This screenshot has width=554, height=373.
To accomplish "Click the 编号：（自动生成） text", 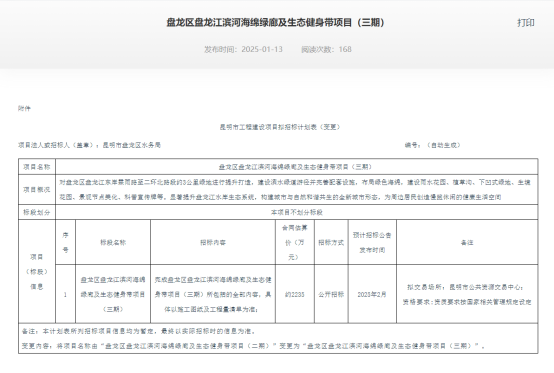I will pyautogui.click(x=432, y=145).
